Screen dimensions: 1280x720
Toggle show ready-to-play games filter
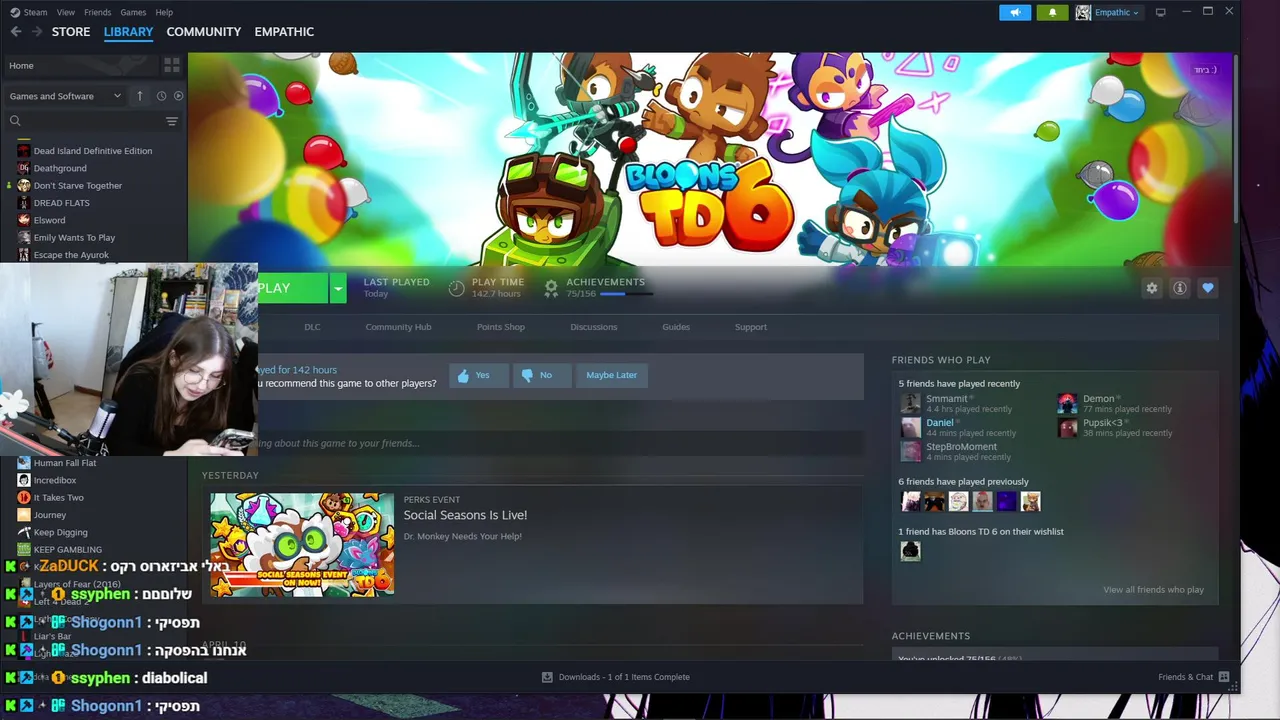point(178,96)
